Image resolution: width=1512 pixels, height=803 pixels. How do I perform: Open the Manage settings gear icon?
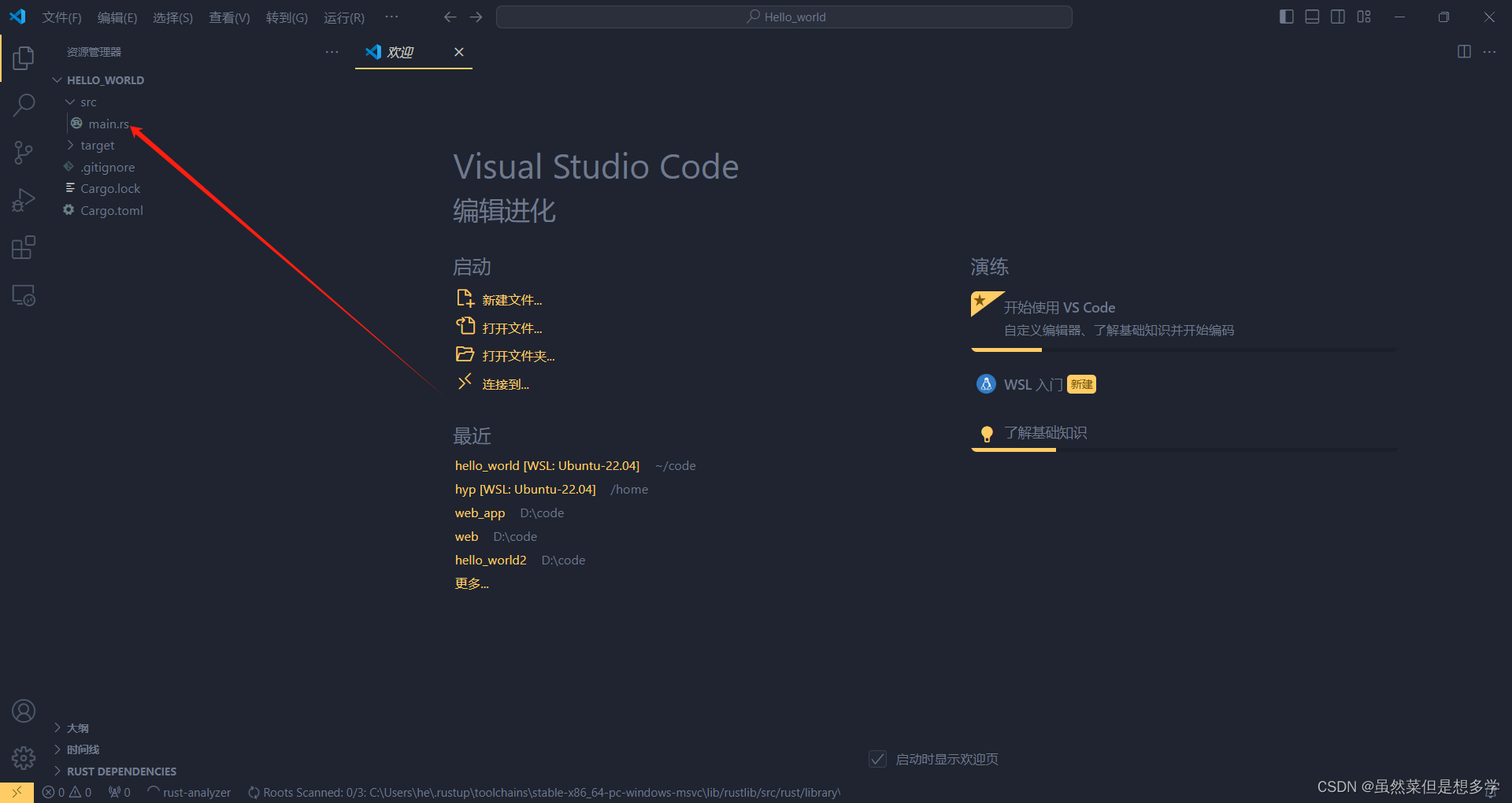[x=24, y=757]
